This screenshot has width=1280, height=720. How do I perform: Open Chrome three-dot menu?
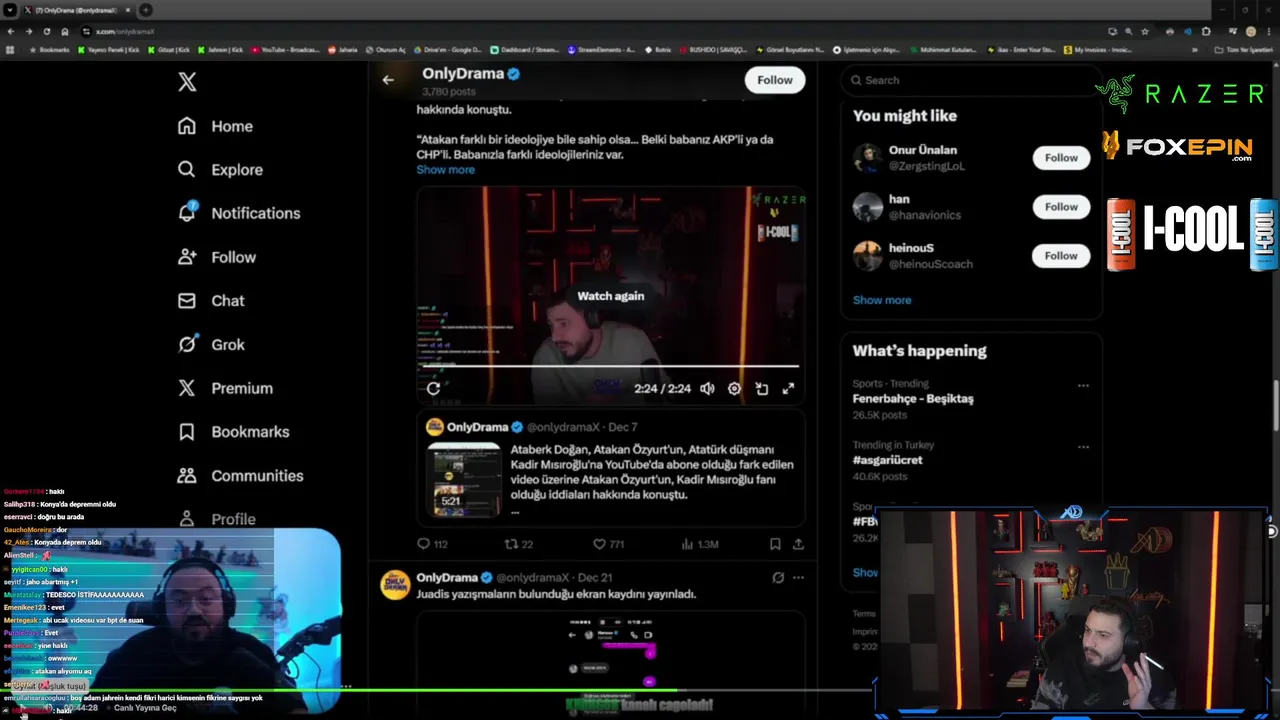coord(1270,31)
